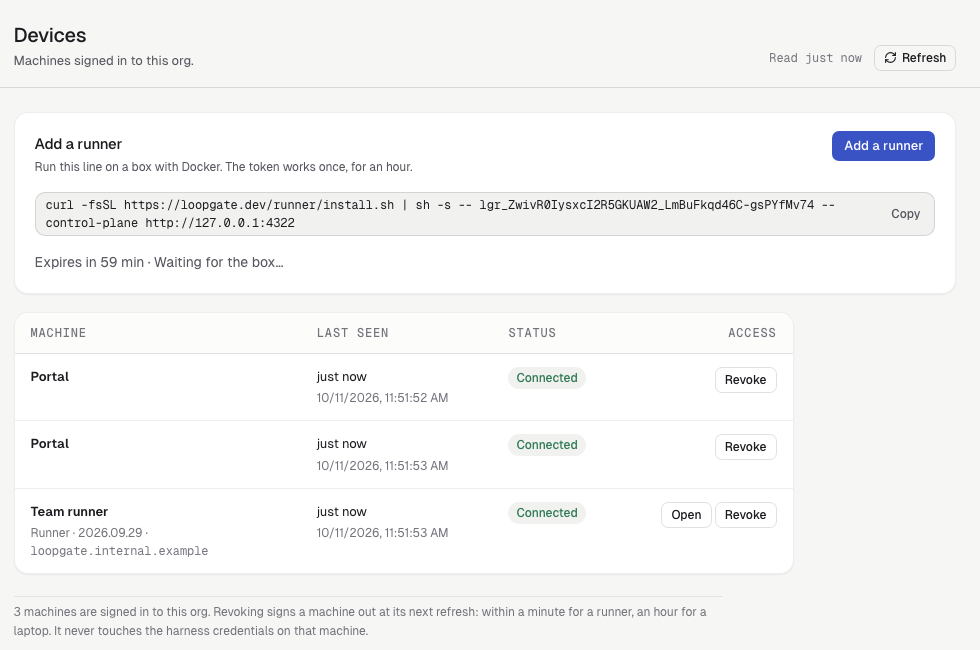The width and height of the screenshot is (980, 650).
Task: Open the Team runner machine
Action: [x=686, y=515]
